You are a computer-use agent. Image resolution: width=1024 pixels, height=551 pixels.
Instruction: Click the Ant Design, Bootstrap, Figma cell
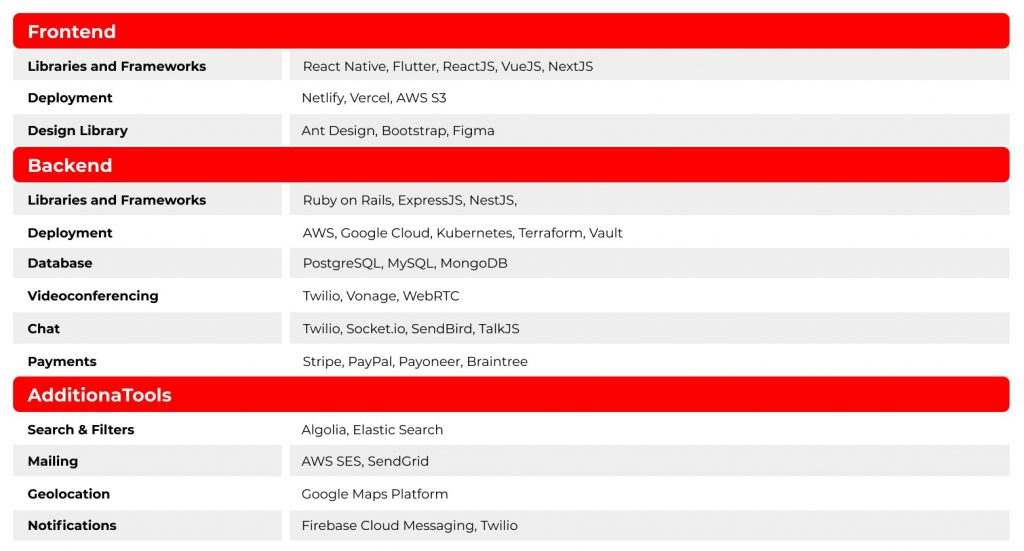[398, 131]
